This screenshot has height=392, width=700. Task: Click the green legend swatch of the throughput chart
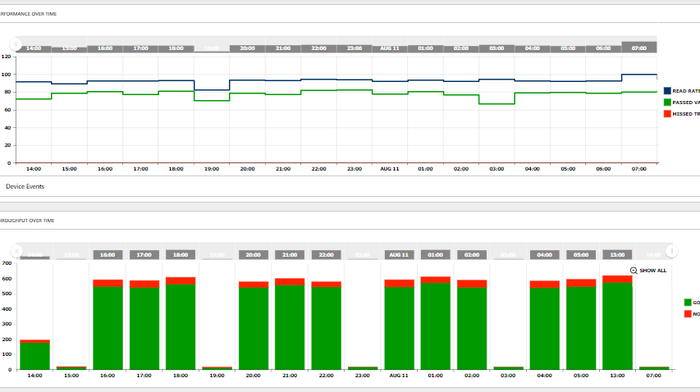coord(688,302)
